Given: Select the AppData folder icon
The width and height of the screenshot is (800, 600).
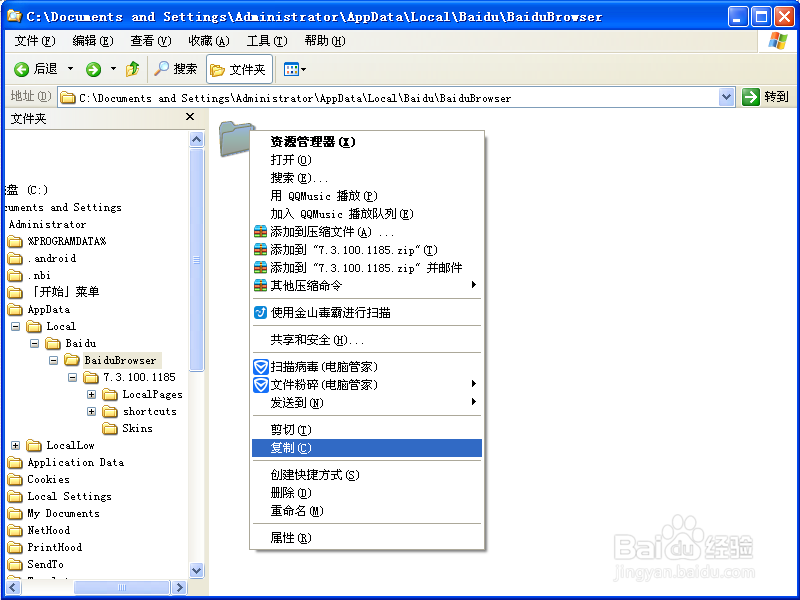Looking at the screenshot, I should tap(15, 309).
